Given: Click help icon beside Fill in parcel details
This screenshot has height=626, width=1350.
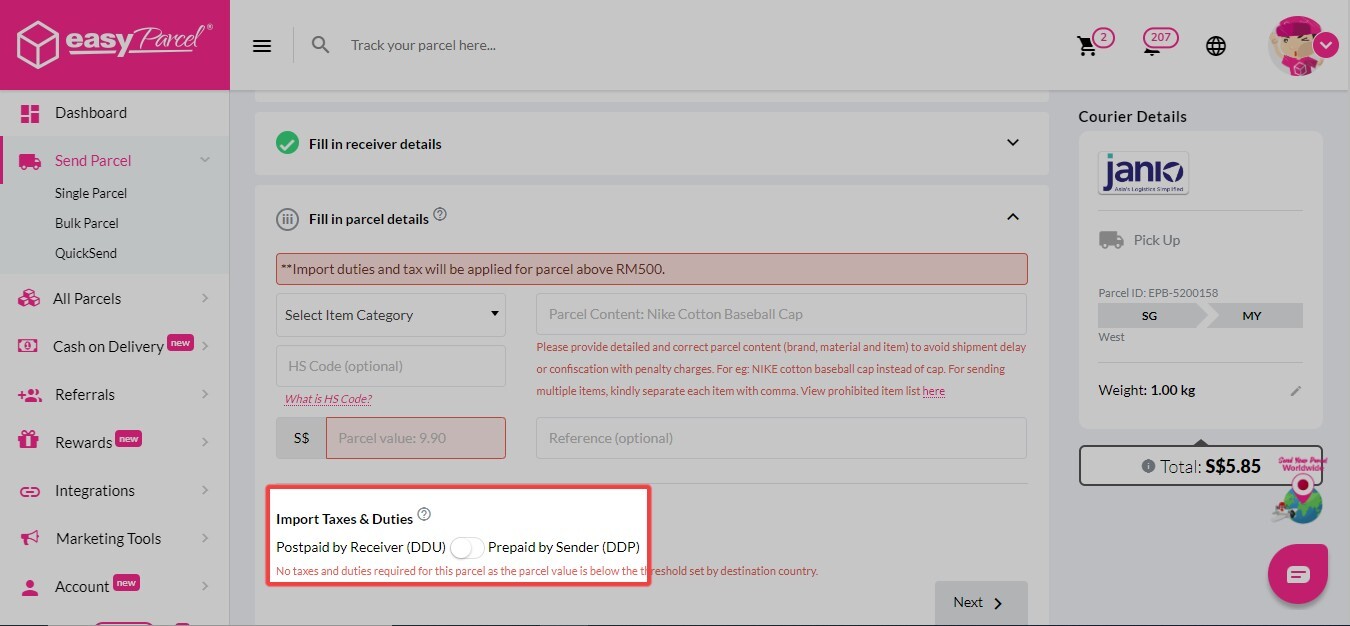Looking at the screenshot, I should click(x=440, y=215).
